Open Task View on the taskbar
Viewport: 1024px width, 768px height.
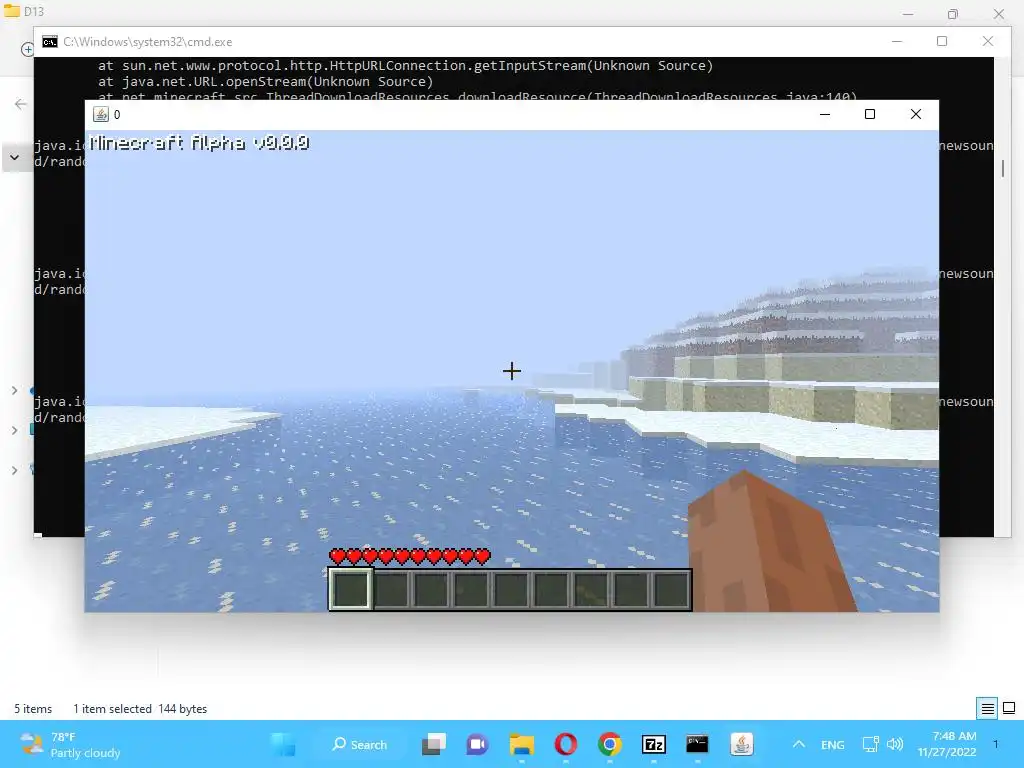pyautogui.click(x=434, y=744)
